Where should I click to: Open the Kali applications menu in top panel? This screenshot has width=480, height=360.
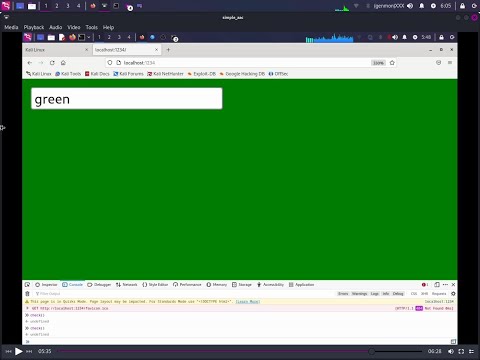[6, 6]
